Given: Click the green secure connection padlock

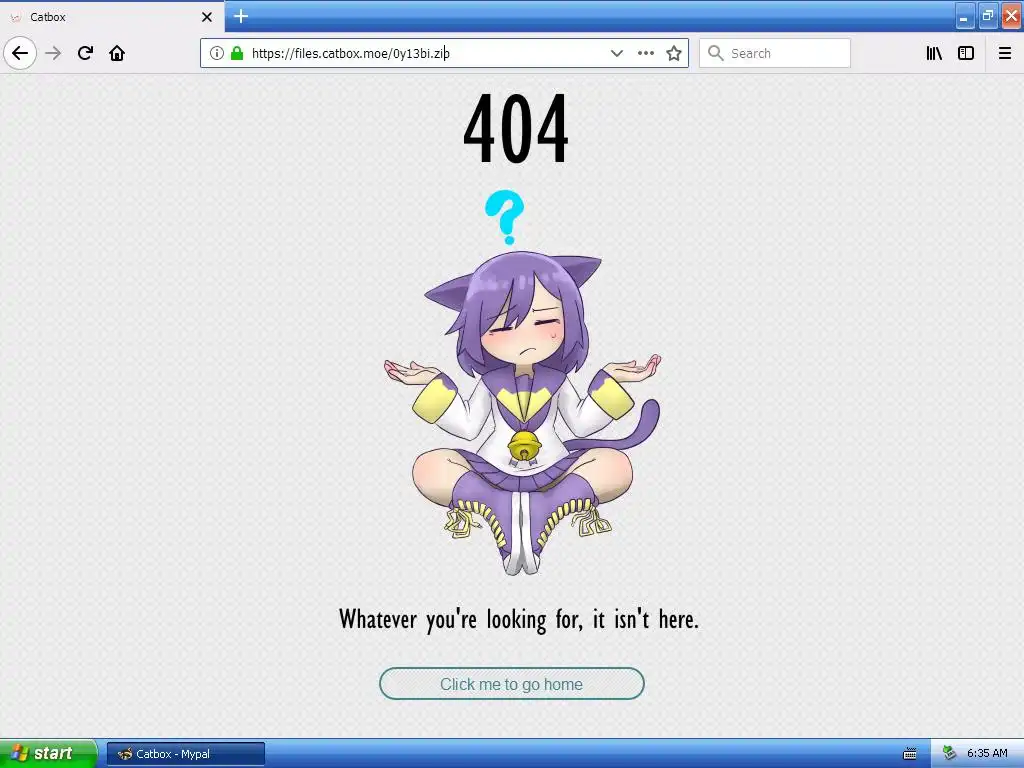Looking at the screenshot, I should [x=236, y=53].
